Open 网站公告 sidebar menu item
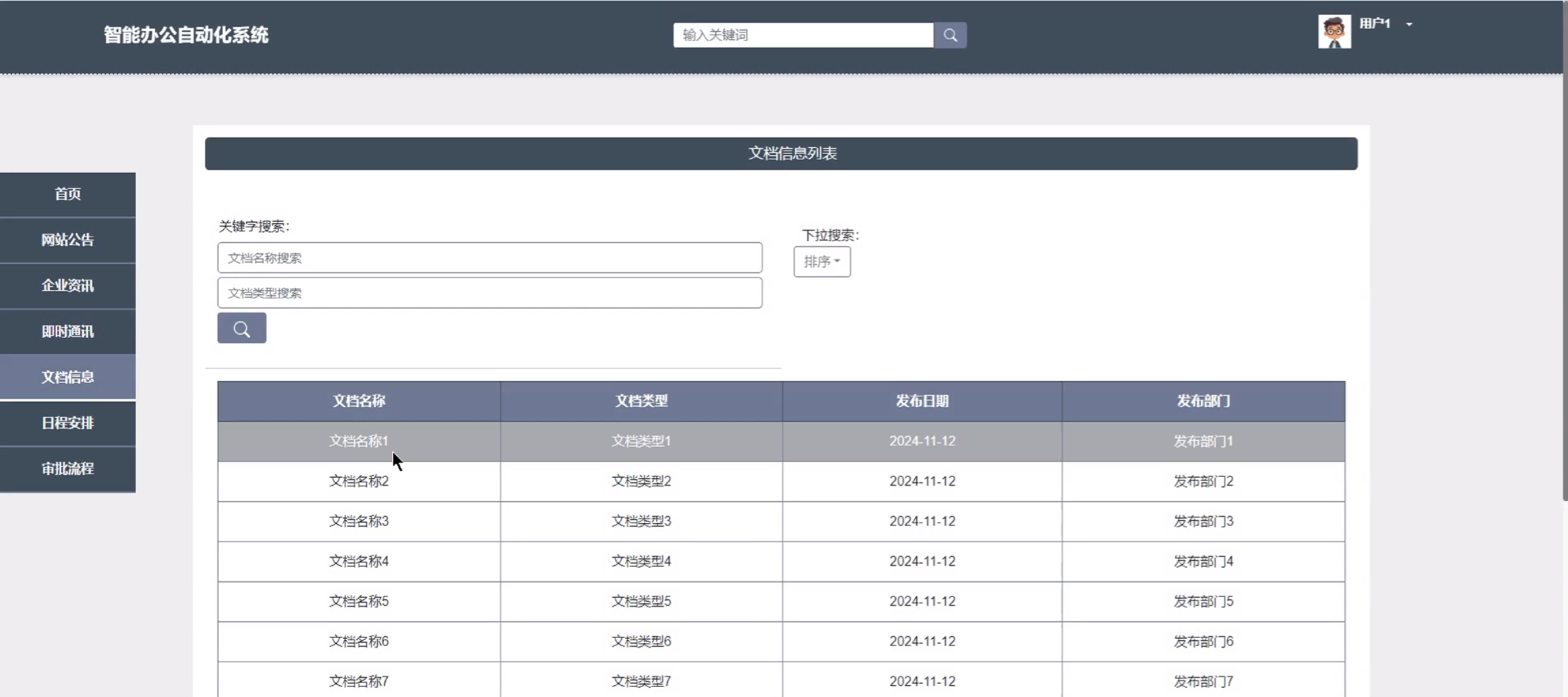Image resolution: width=1568 pixels, height=697 pixels. coord(67,240)
